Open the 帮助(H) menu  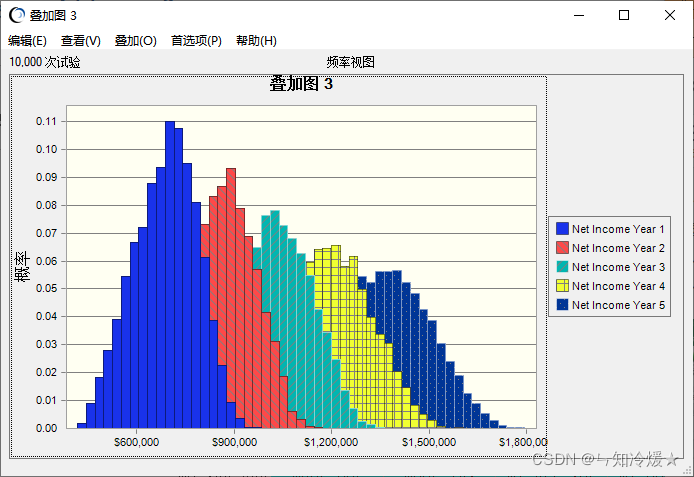(256, 41)
